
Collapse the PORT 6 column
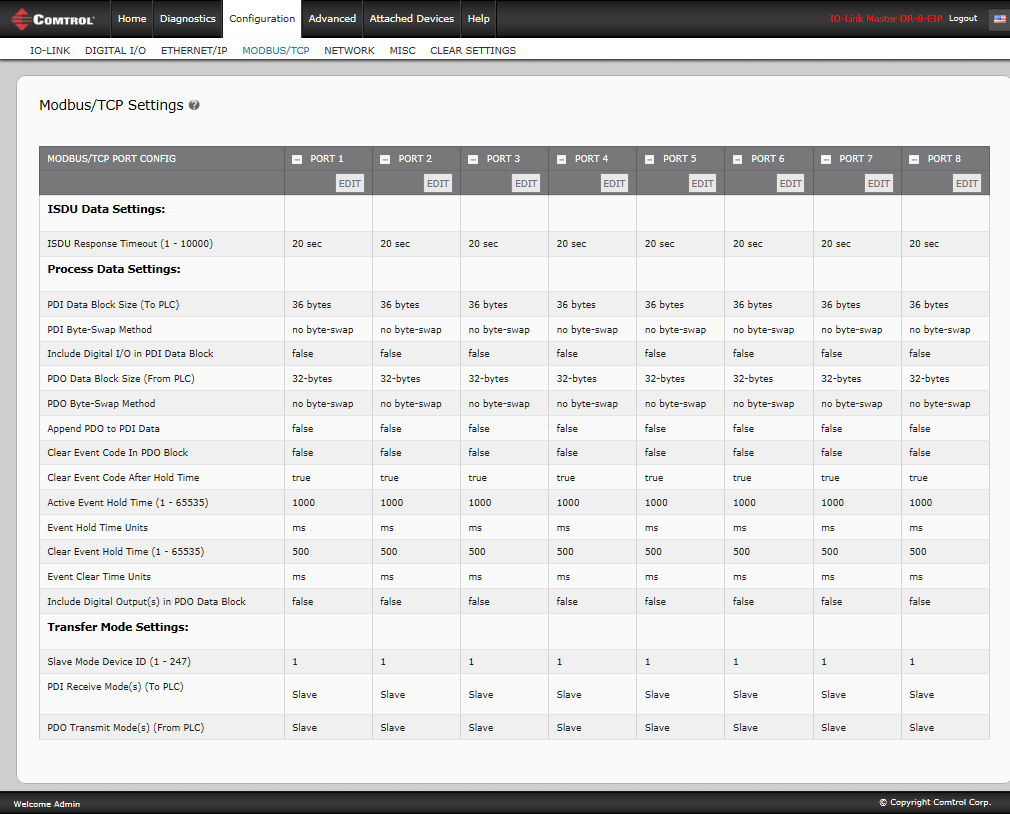click(738, 159)
